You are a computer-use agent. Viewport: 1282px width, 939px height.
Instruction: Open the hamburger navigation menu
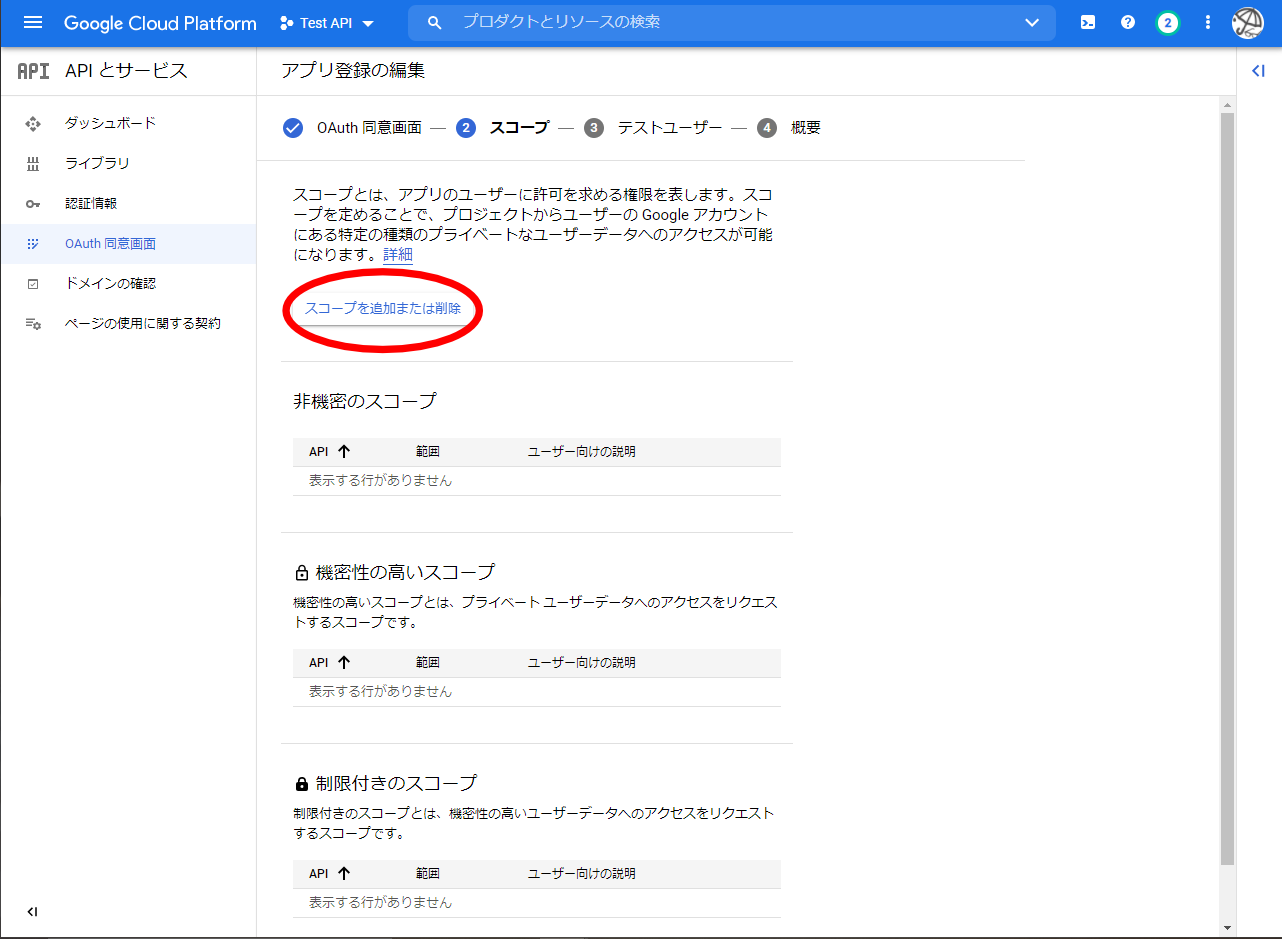pos(33,22)
